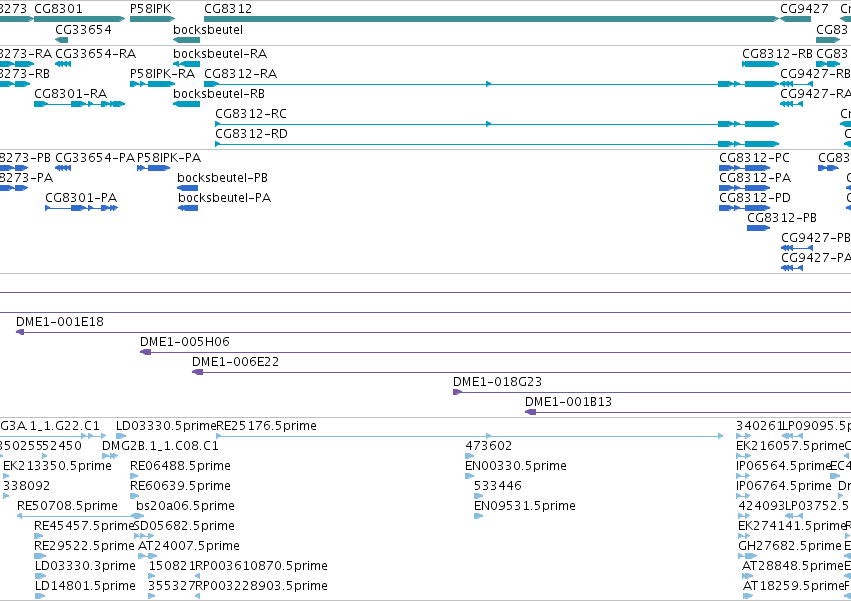Select EST AT18259.5prime

(x=793, y=587)
